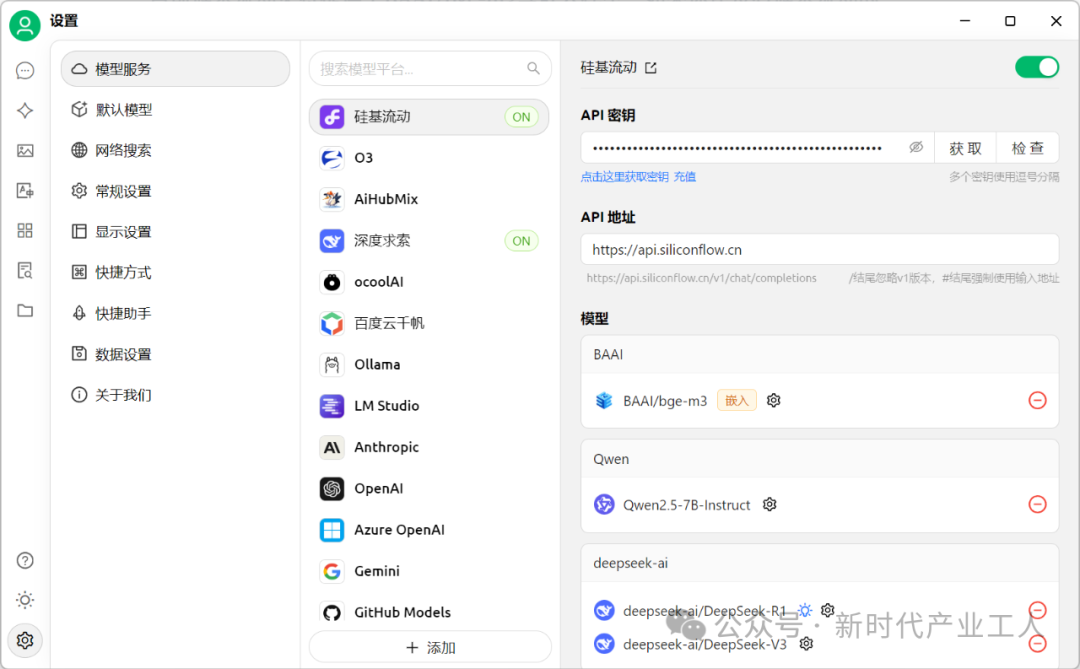The height and width of the screenshot is (669, 1080).
Task: Click the 获取 API key button
Action: tap(965, 148)
